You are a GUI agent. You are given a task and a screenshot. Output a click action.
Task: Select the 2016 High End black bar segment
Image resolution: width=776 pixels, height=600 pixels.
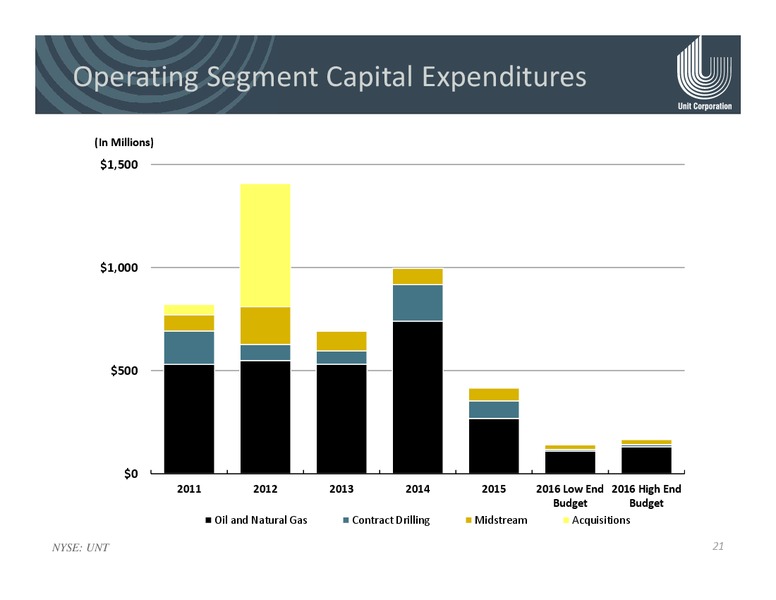[646, 461]
